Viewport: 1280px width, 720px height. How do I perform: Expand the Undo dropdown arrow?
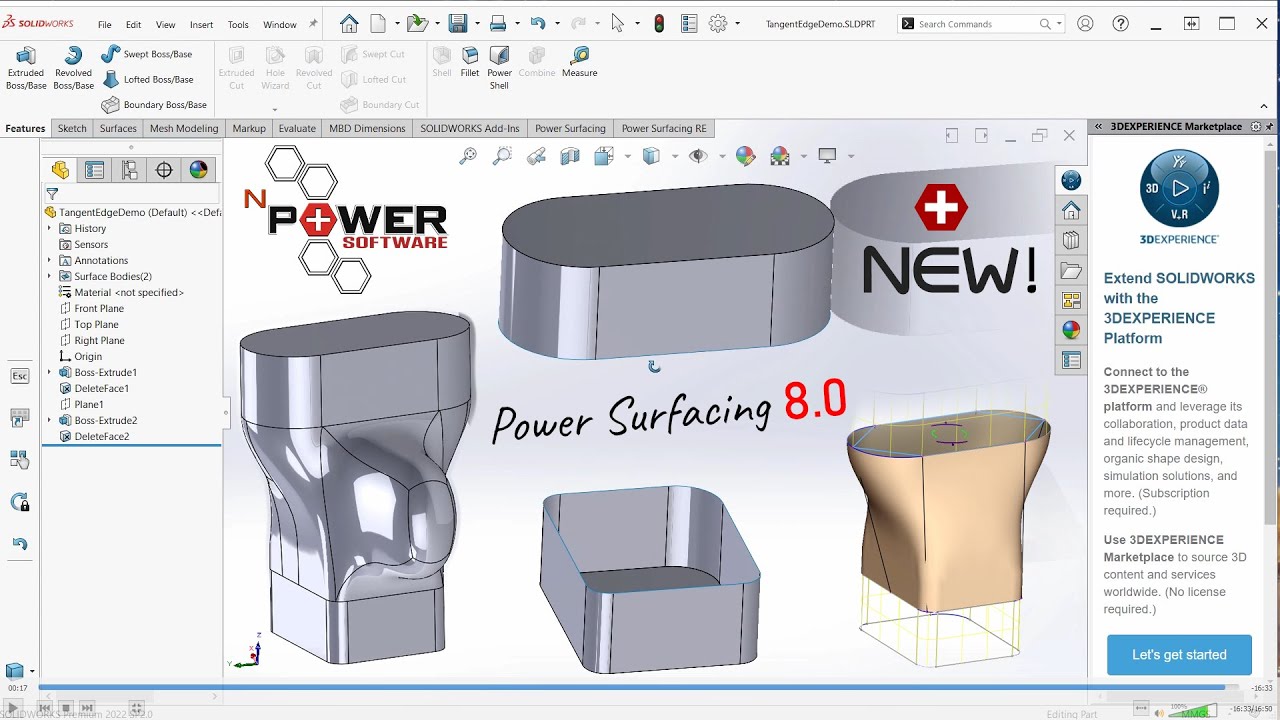[557, 23]
